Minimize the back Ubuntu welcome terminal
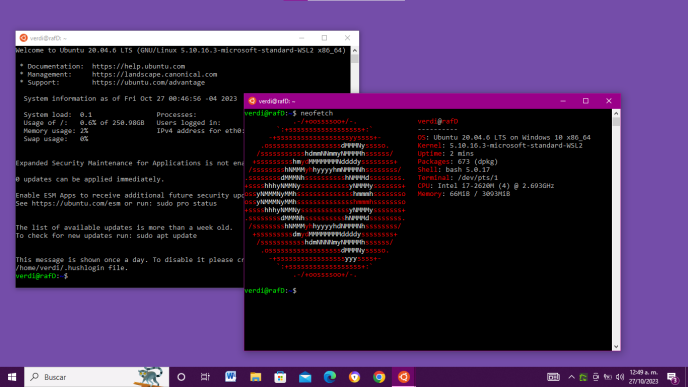The height and width of the screenshot is (387, 688). click(x=301, y=38)
